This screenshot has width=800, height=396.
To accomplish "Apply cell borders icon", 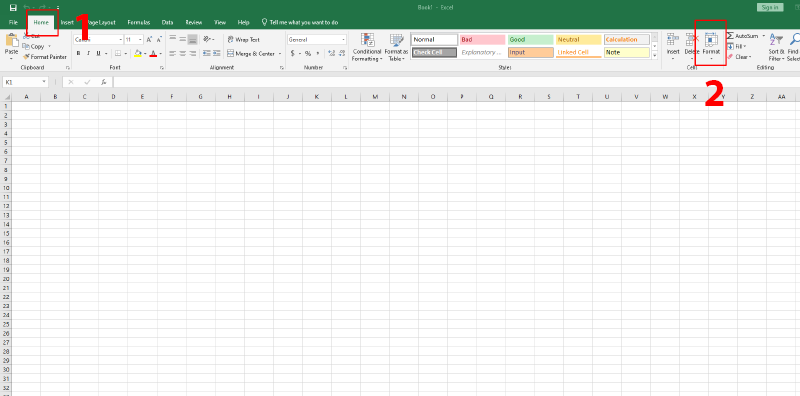I will [118, 53].
